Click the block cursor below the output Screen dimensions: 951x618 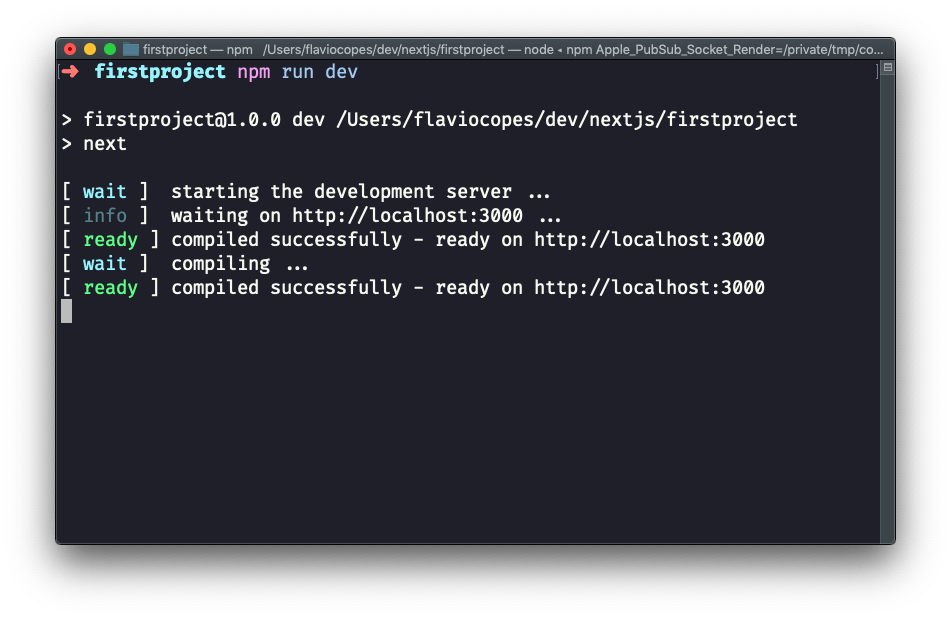(66, 311)
